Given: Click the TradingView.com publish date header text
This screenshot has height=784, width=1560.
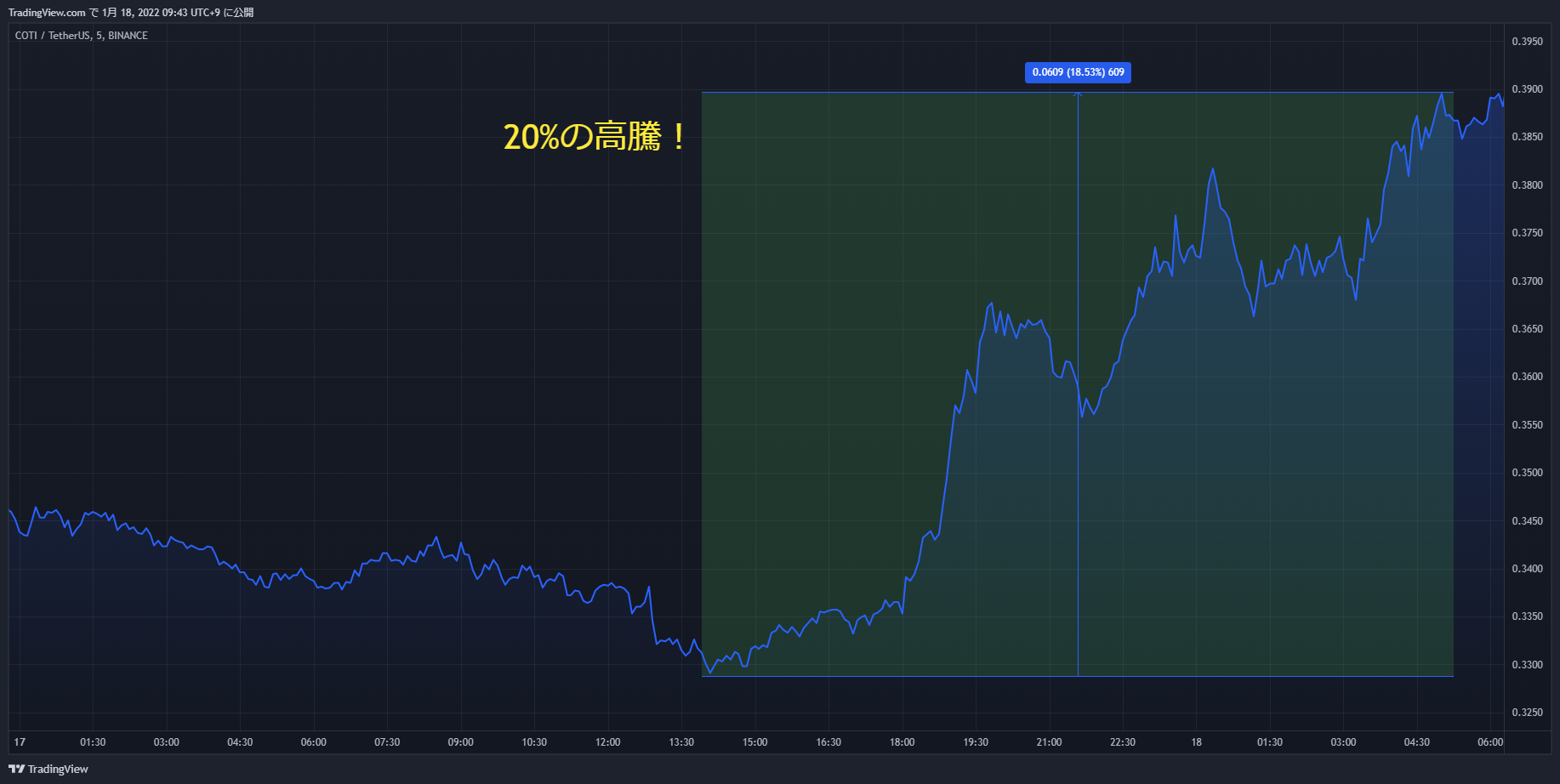Looking at the screenshot, I should 131,13.
